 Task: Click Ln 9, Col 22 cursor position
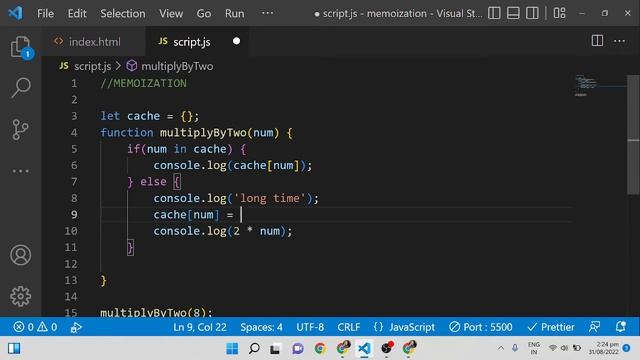pos(200,327)
